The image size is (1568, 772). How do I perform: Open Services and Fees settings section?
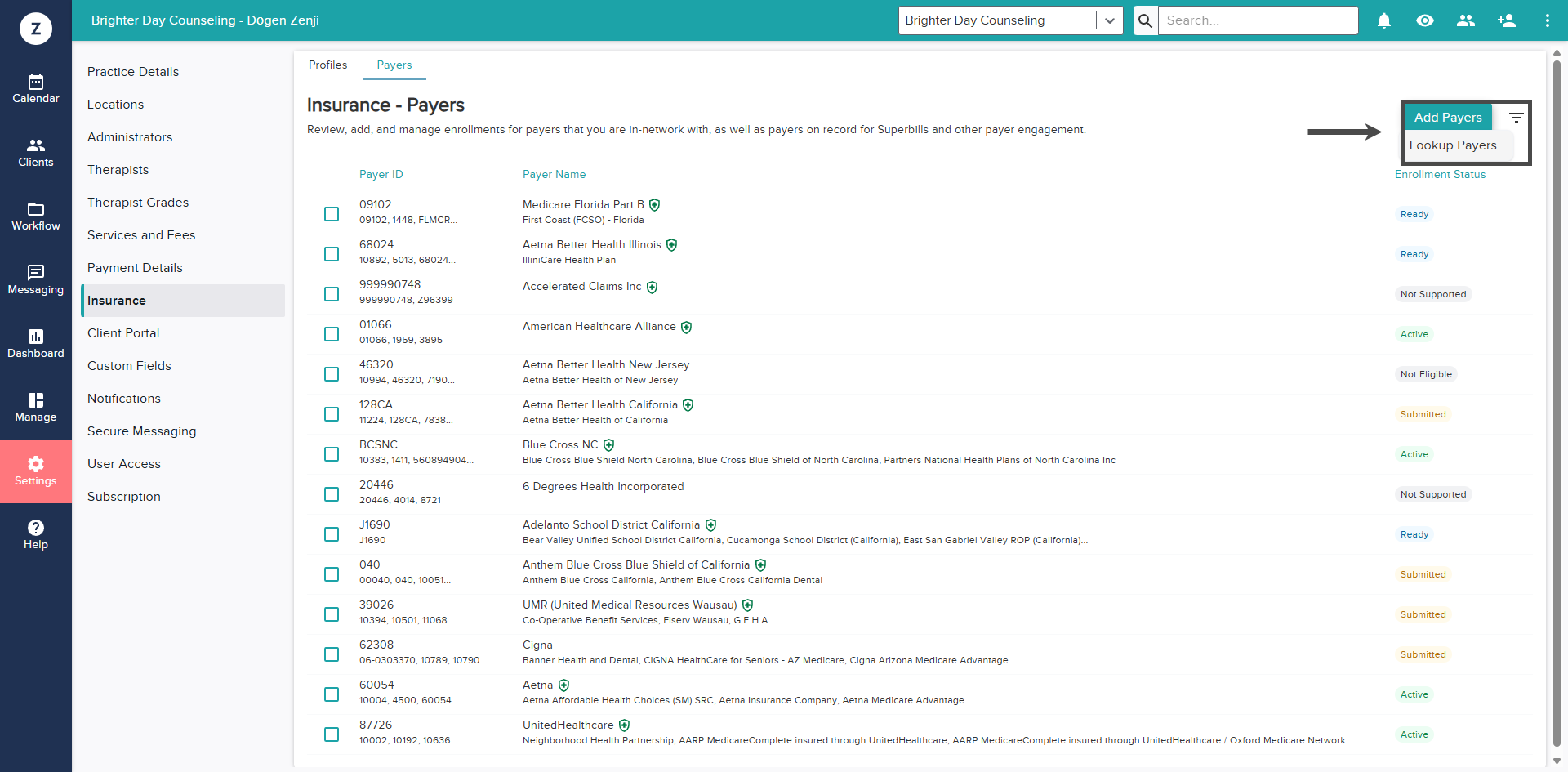pyautogui.click(x=141, y=235)
